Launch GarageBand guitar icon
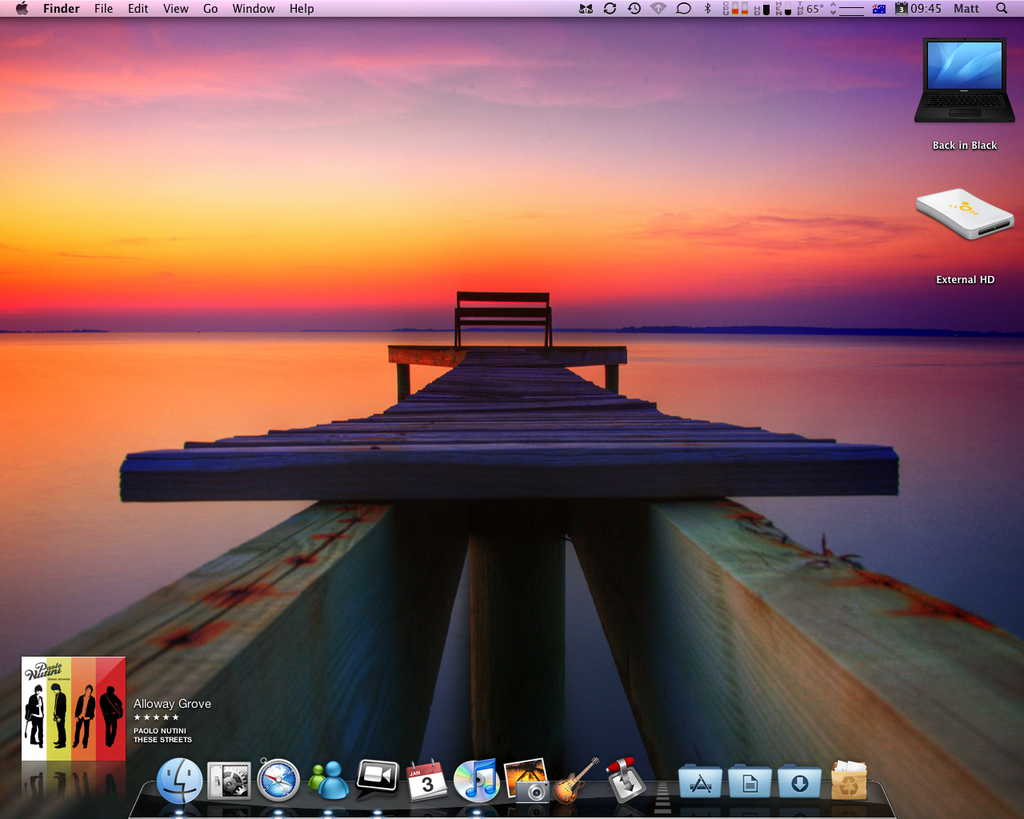Screen dimensions: 1024x819 575,780
